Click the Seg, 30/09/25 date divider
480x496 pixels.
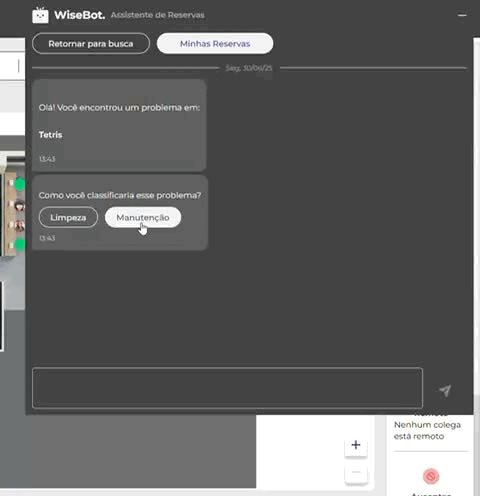click(249, 68)
